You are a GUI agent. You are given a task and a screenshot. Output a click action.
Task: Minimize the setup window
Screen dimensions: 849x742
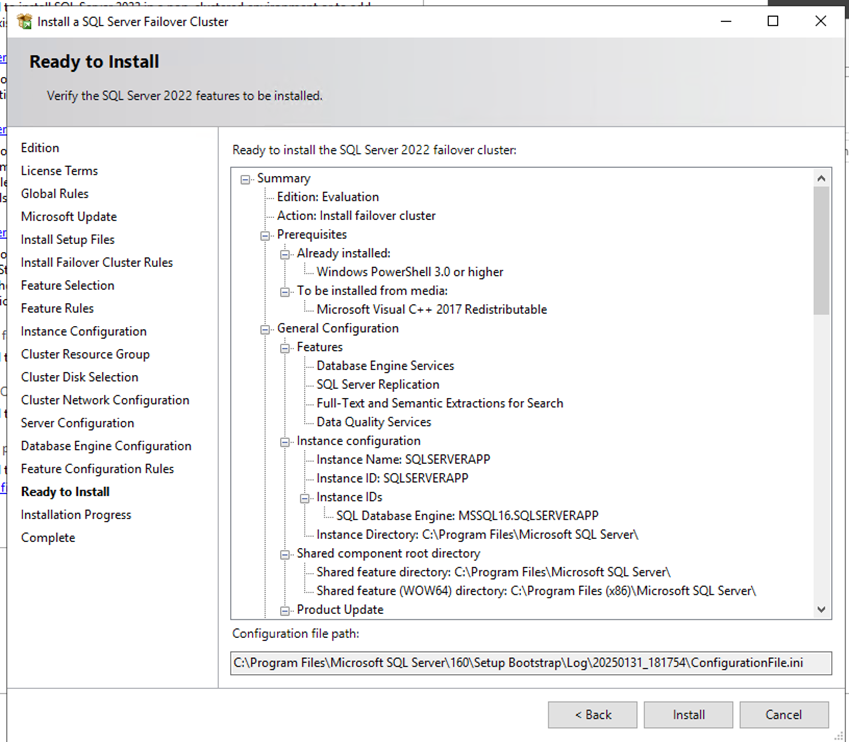click(726, 21)
